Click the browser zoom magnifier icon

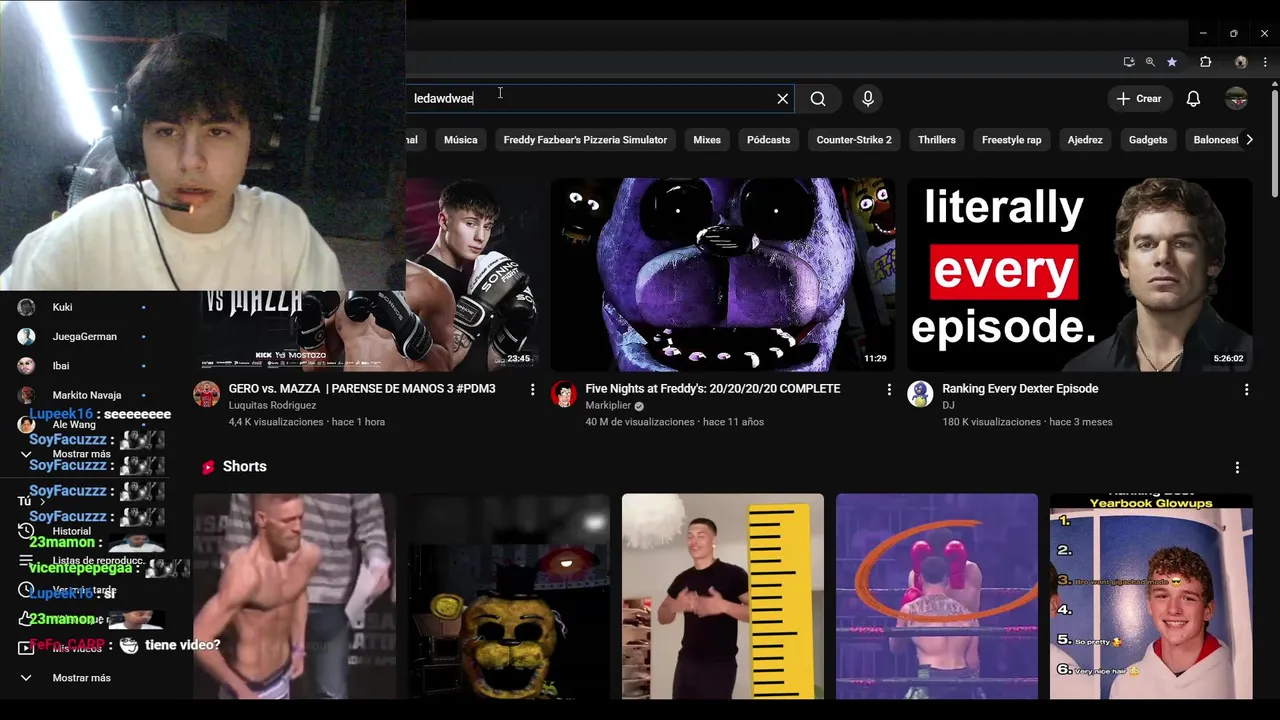coord(1150,62)
